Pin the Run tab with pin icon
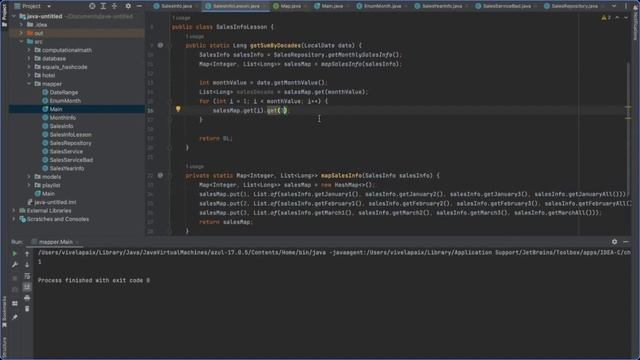Image resolution: width=640 pixels, height=360 pixels. 15,317
